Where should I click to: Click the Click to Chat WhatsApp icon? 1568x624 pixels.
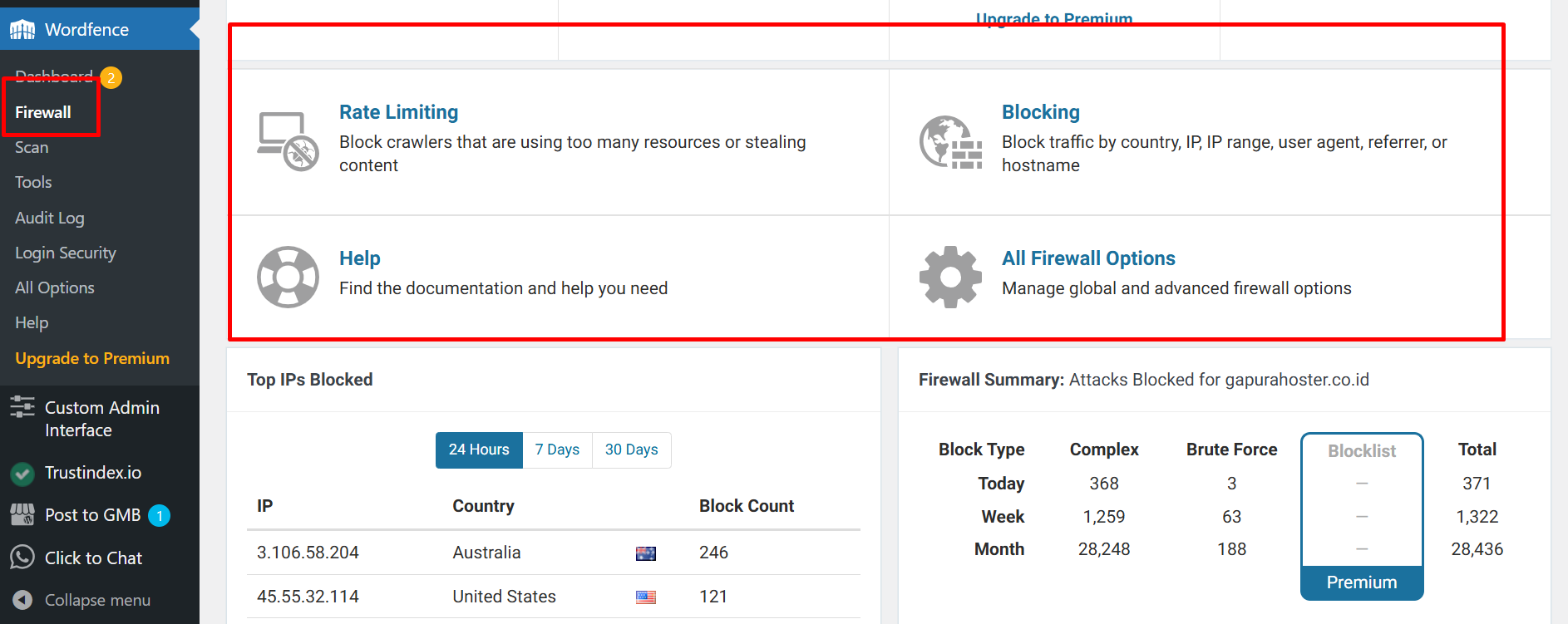point(22,558)
